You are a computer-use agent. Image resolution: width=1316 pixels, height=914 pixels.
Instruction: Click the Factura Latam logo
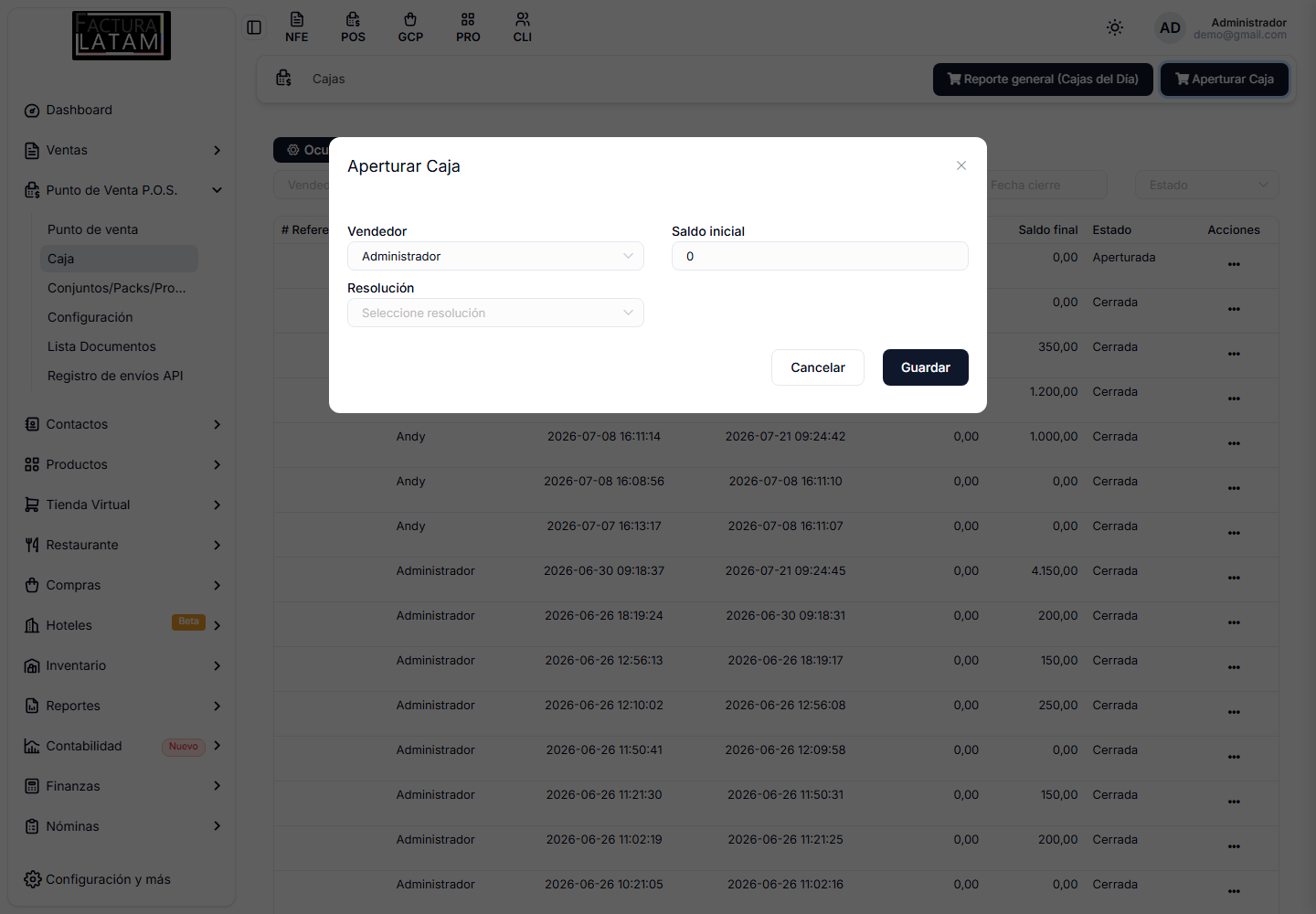[122, 36]
